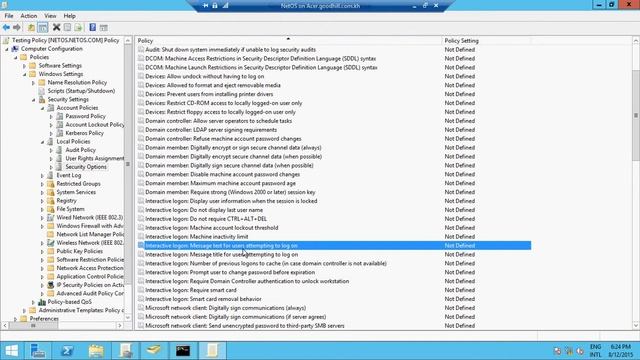Open the View menu
This screenshot has height=360, width=640.
coord(50,16)
